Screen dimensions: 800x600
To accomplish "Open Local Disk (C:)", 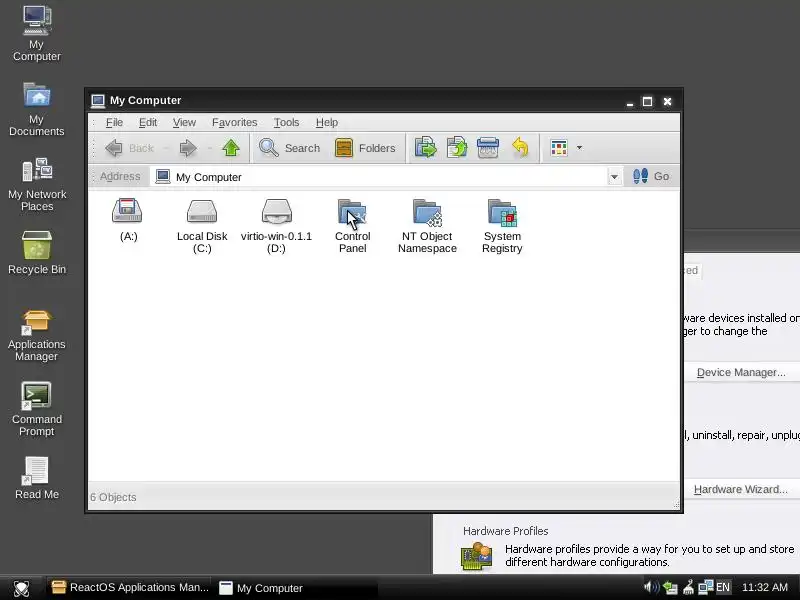I will tap(202, 226).
